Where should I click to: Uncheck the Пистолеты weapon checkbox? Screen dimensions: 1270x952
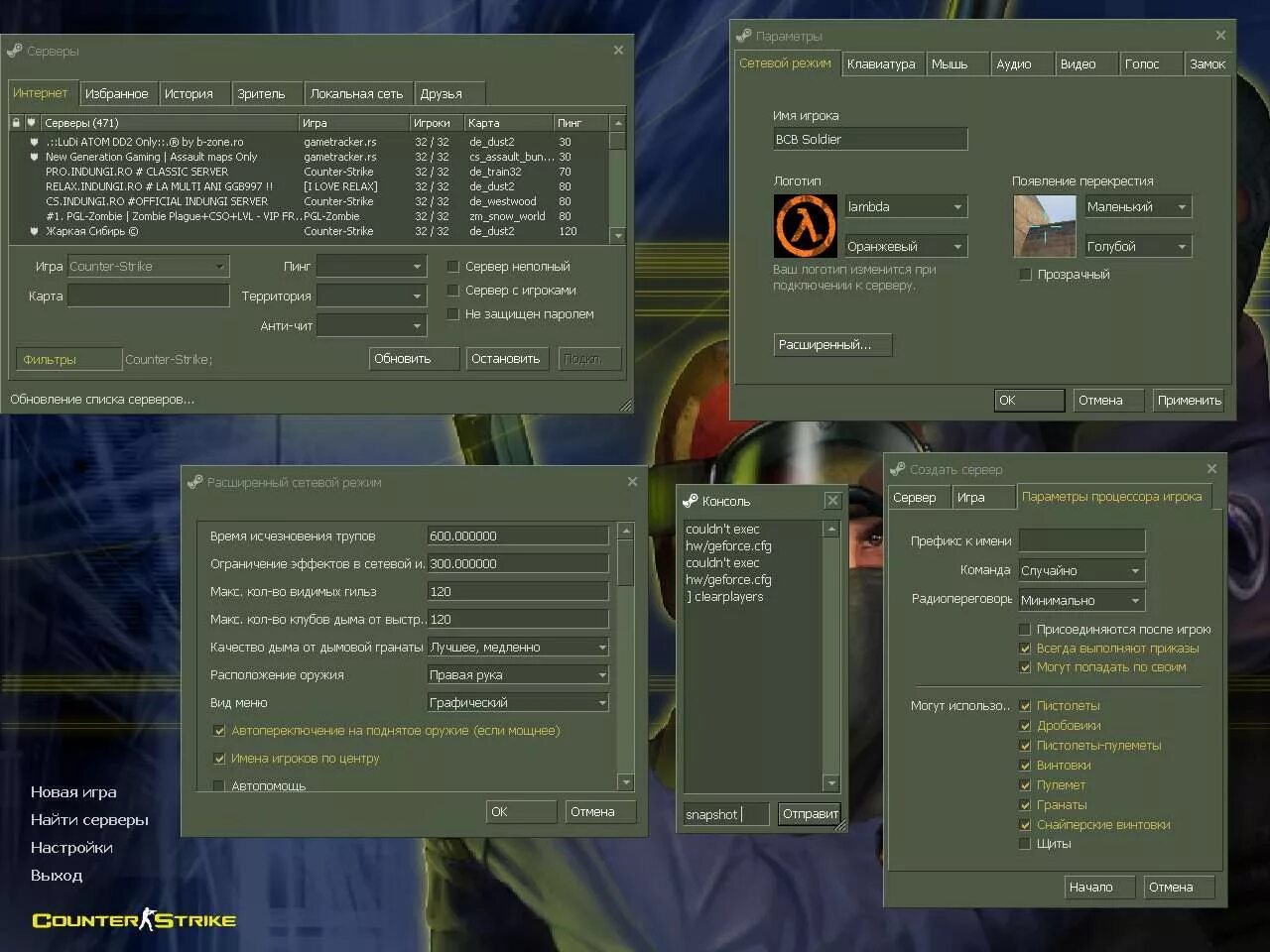tap(1025, 706)
